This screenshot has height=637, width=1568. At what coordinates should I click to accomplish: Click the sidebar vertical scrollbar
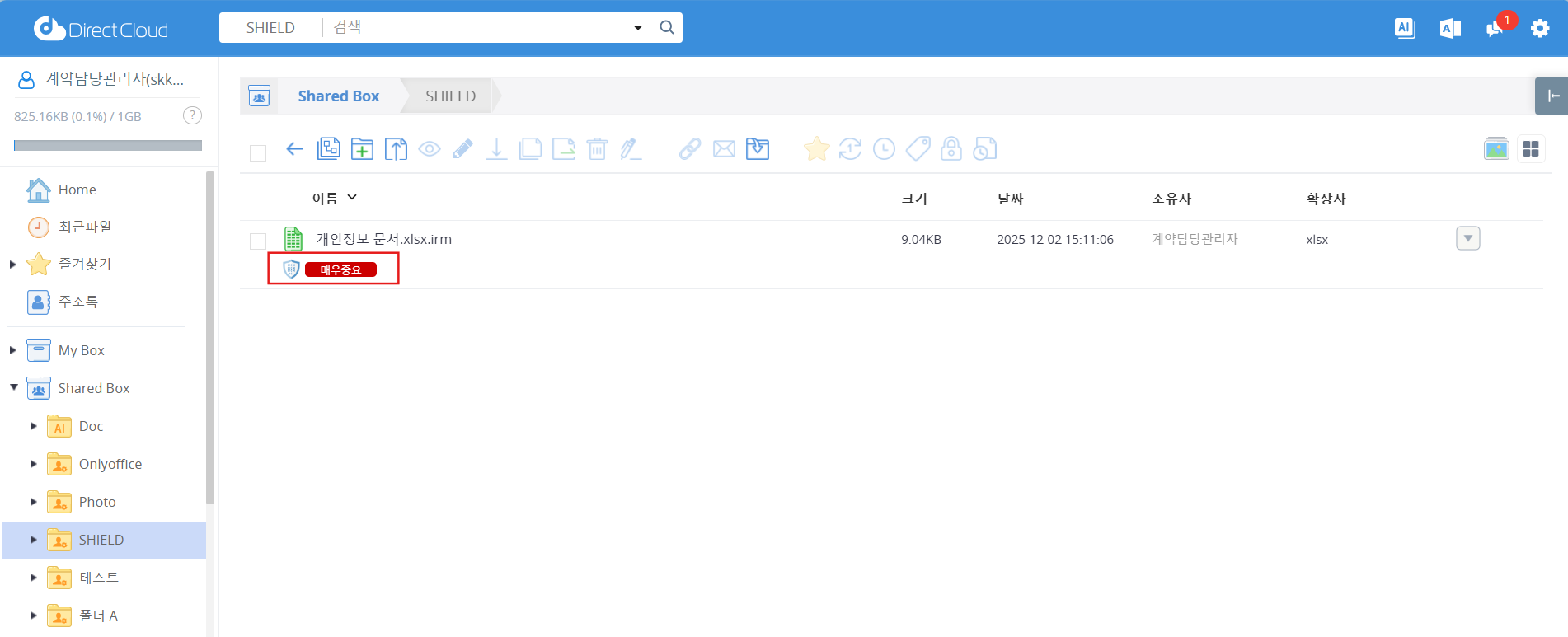tap(210, 338)
